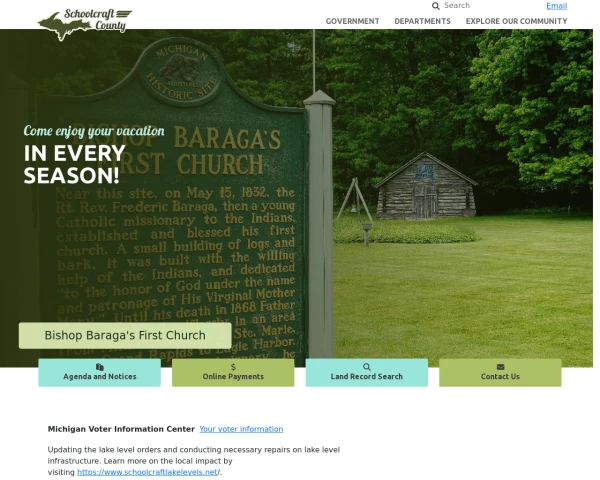Open the schoolcraftlakelevels.net link
600x480 pixels.
[x=148, y=472]
